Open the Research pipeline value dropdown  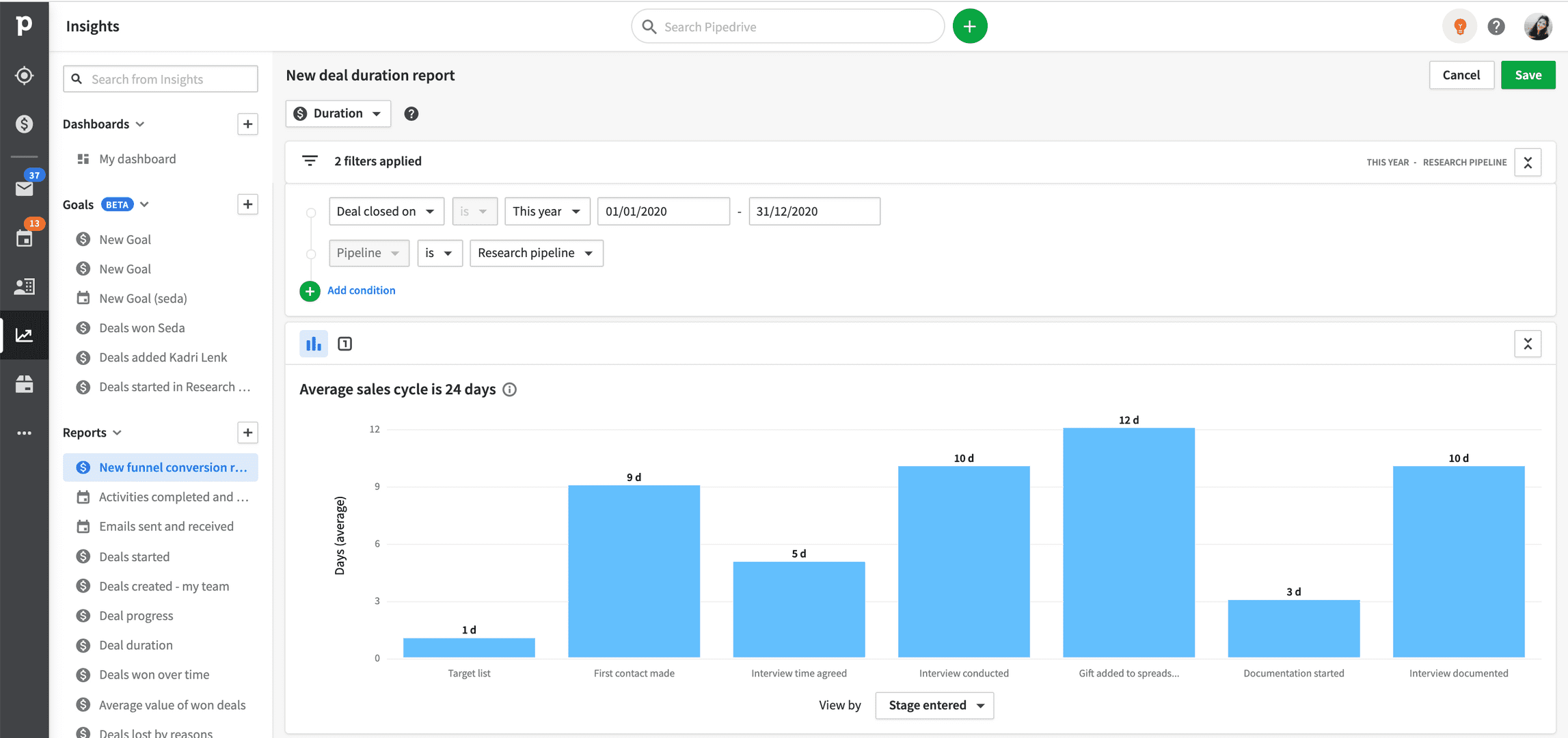tap(537, 254)
